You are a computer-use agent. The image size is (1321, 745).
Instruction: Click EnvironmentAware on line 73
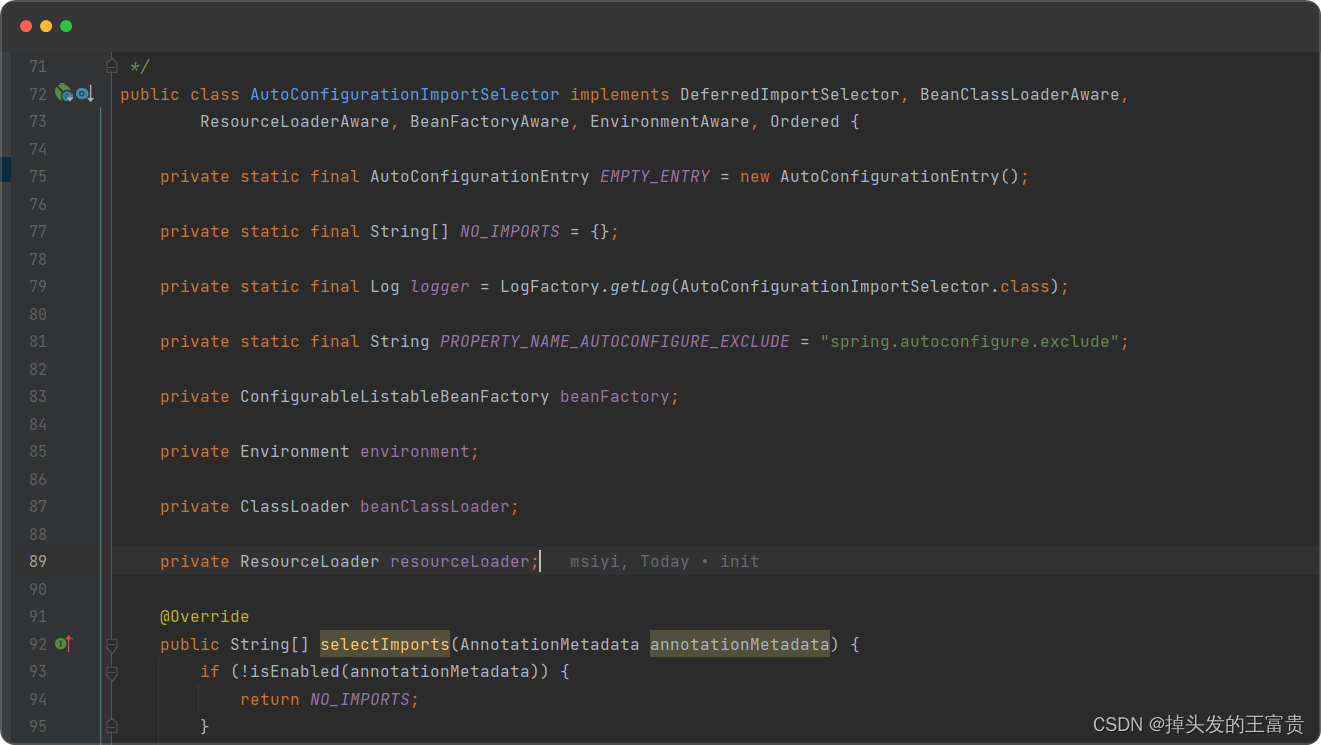[x=670, y=121]
